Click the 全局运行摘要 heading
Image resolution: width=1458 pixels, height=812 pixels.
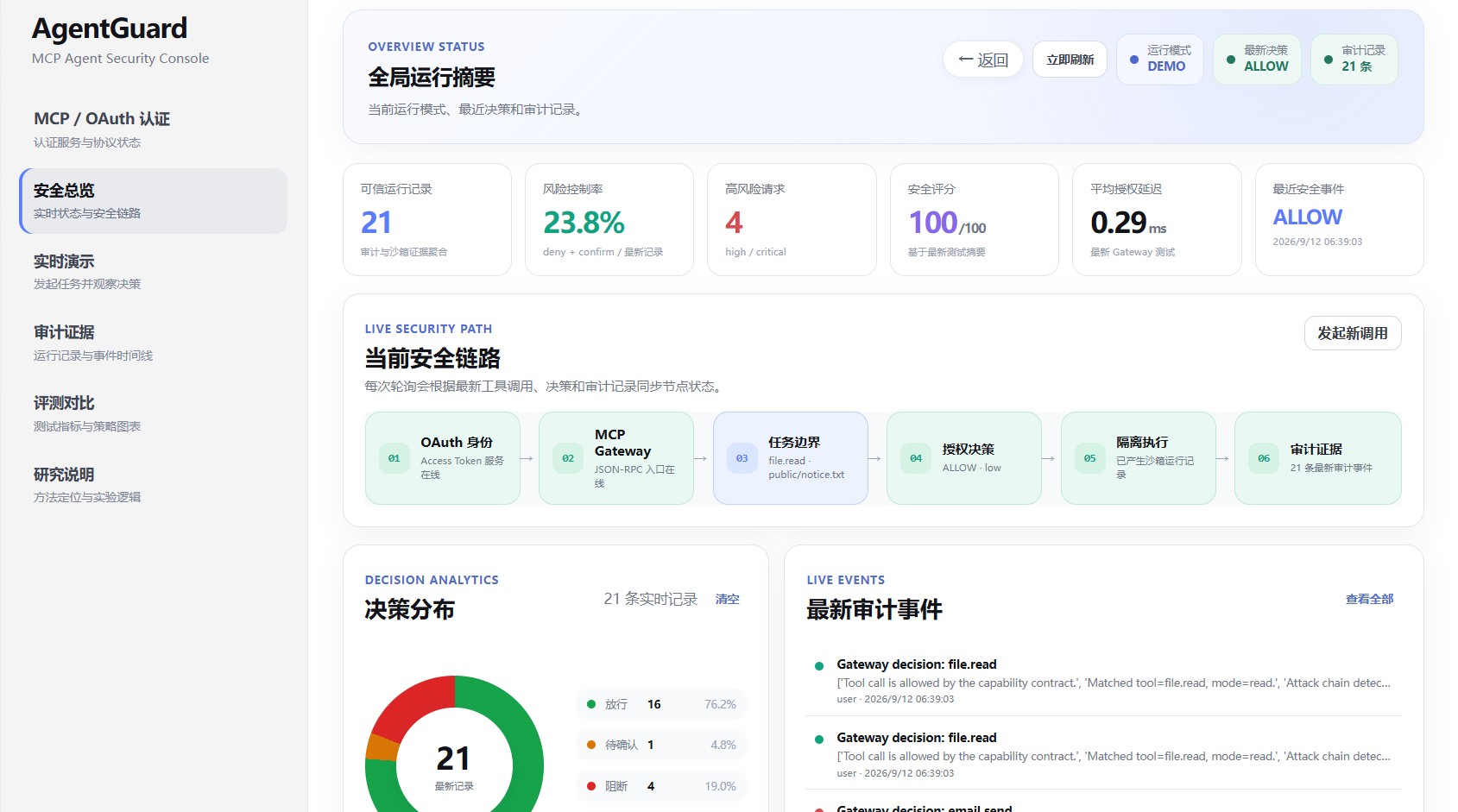(x=432, y=78)
